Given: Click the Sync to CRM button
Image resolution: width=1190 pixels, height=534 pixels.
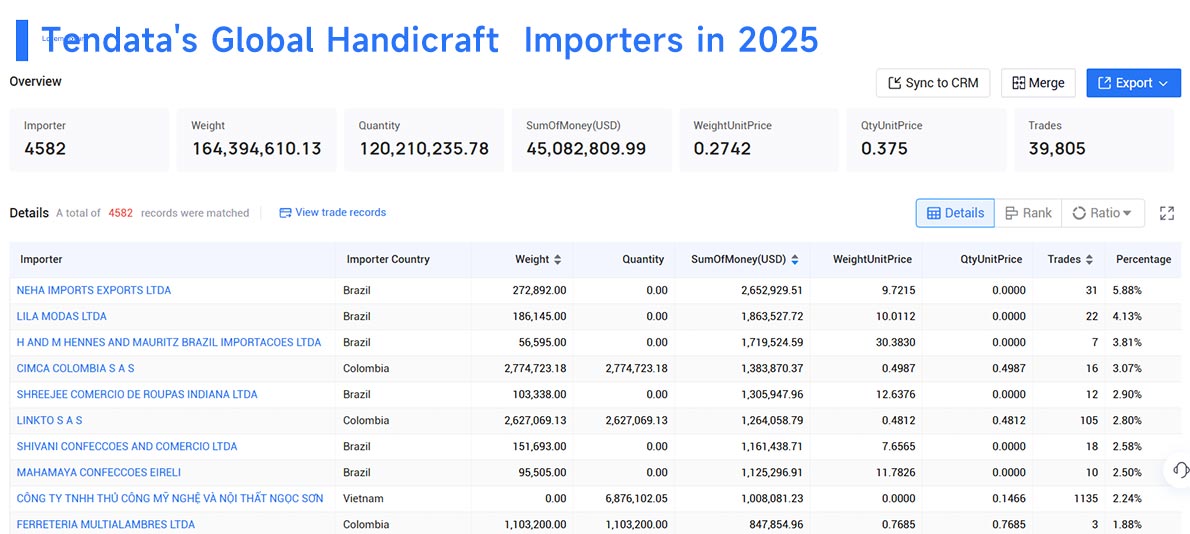Looking at the screenshot, I should click(933, 83).
